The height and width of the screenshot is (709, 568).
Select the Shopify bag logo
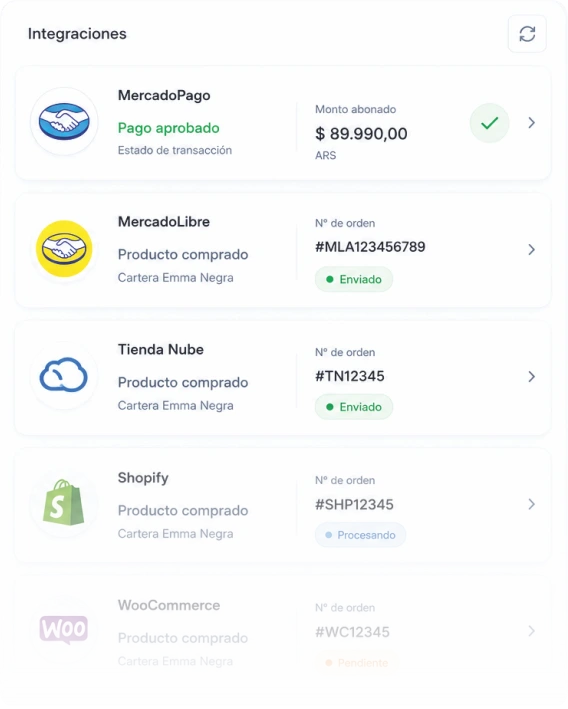(x=64, y=503)
